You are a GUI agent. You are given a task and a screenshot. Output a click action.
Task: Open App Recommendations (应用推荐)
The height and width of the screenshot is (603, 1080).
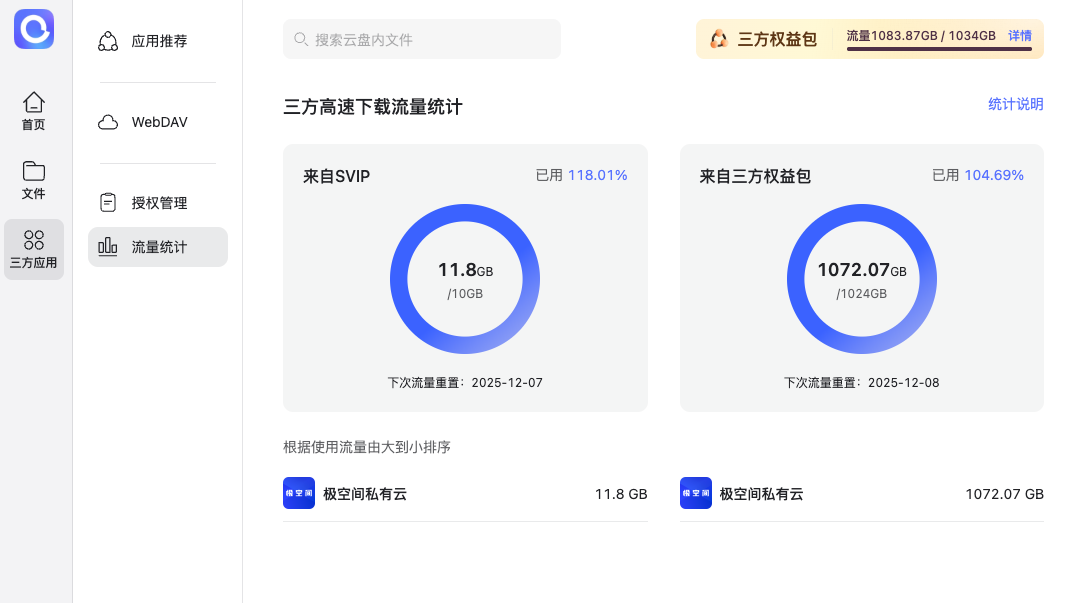pyautogui.click(x=158, y=41)
